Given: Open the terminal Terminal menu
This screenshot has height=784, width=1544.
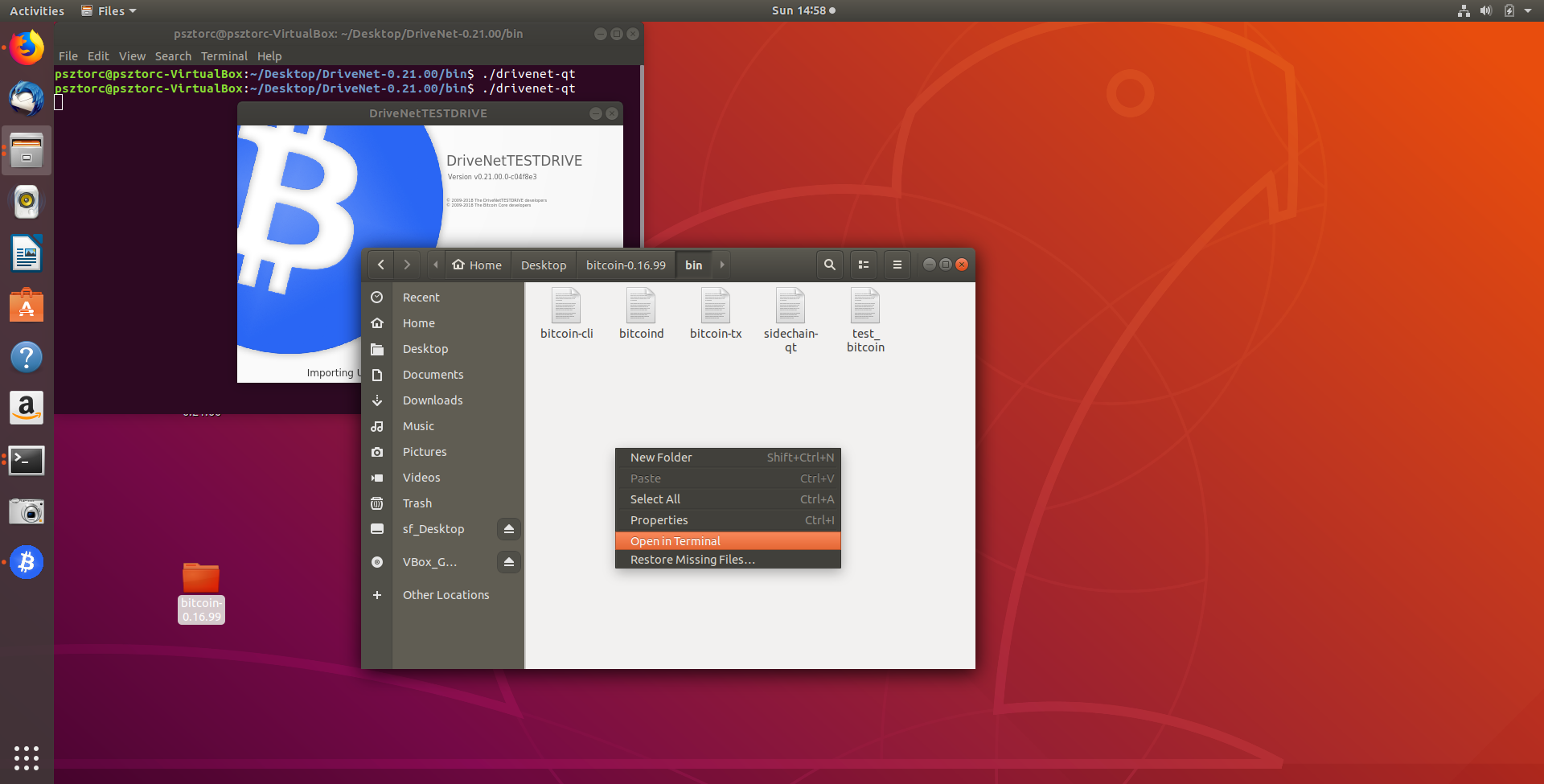Looking at the screenshot, I should click(224, 56).
